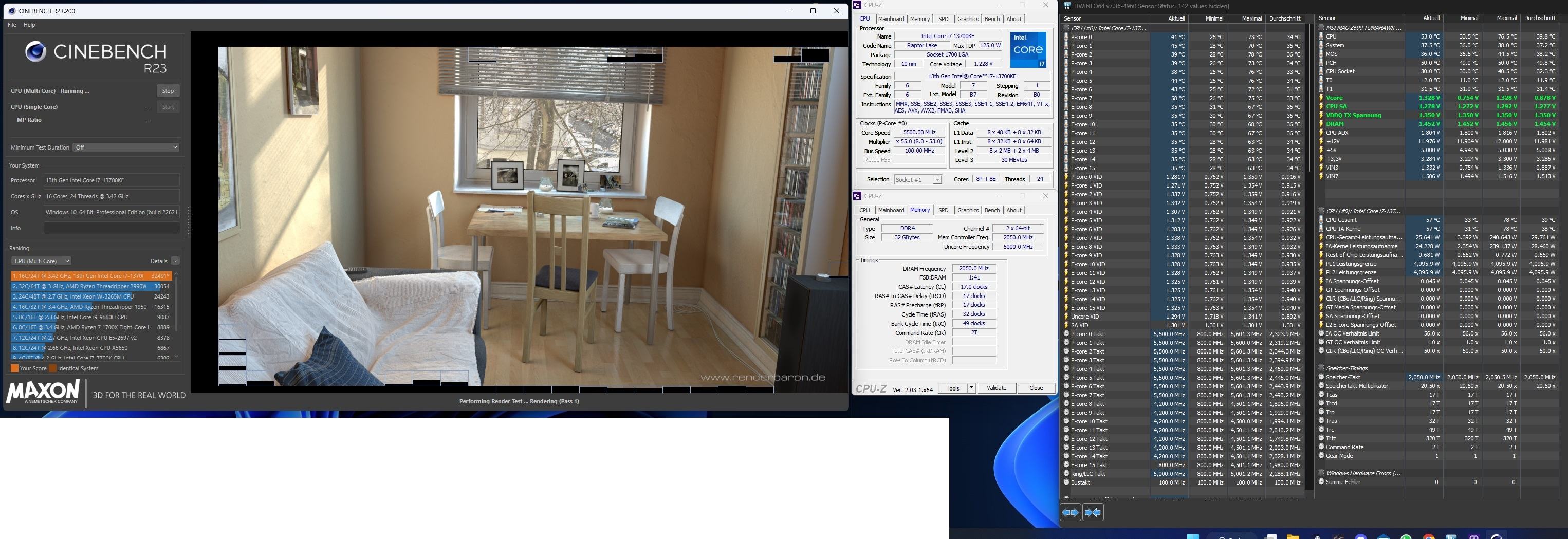Select the Uncore VID sensor row
Image resolution: width=1568 pixels, height=539 pixels.
[1183, 317]
